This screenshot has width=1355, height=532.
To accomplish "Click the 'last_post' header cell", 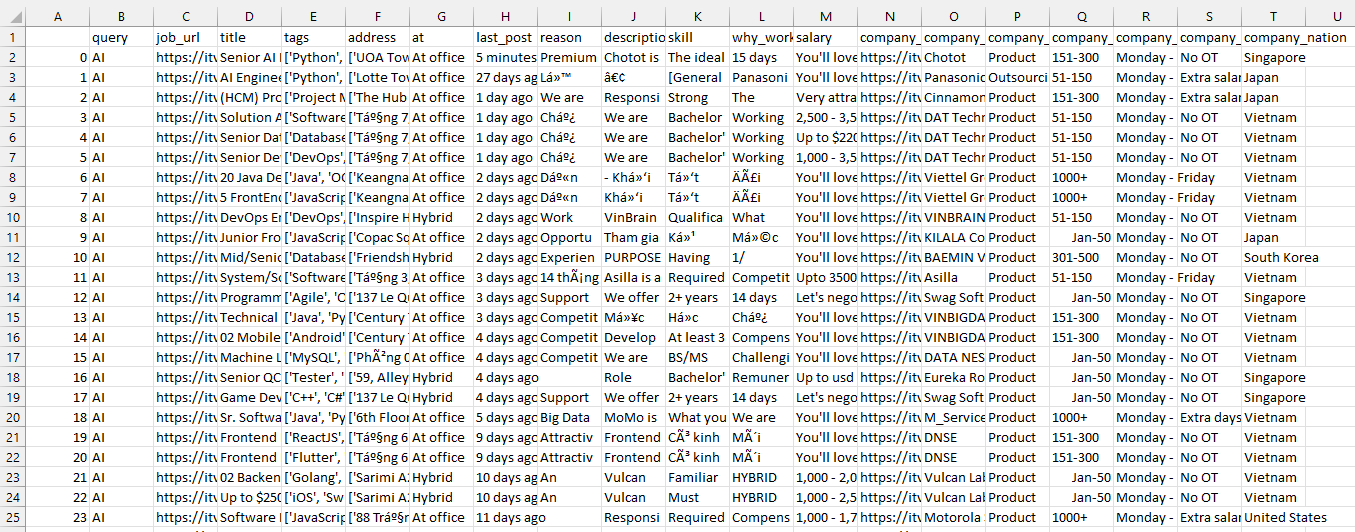I will [505, 37].
